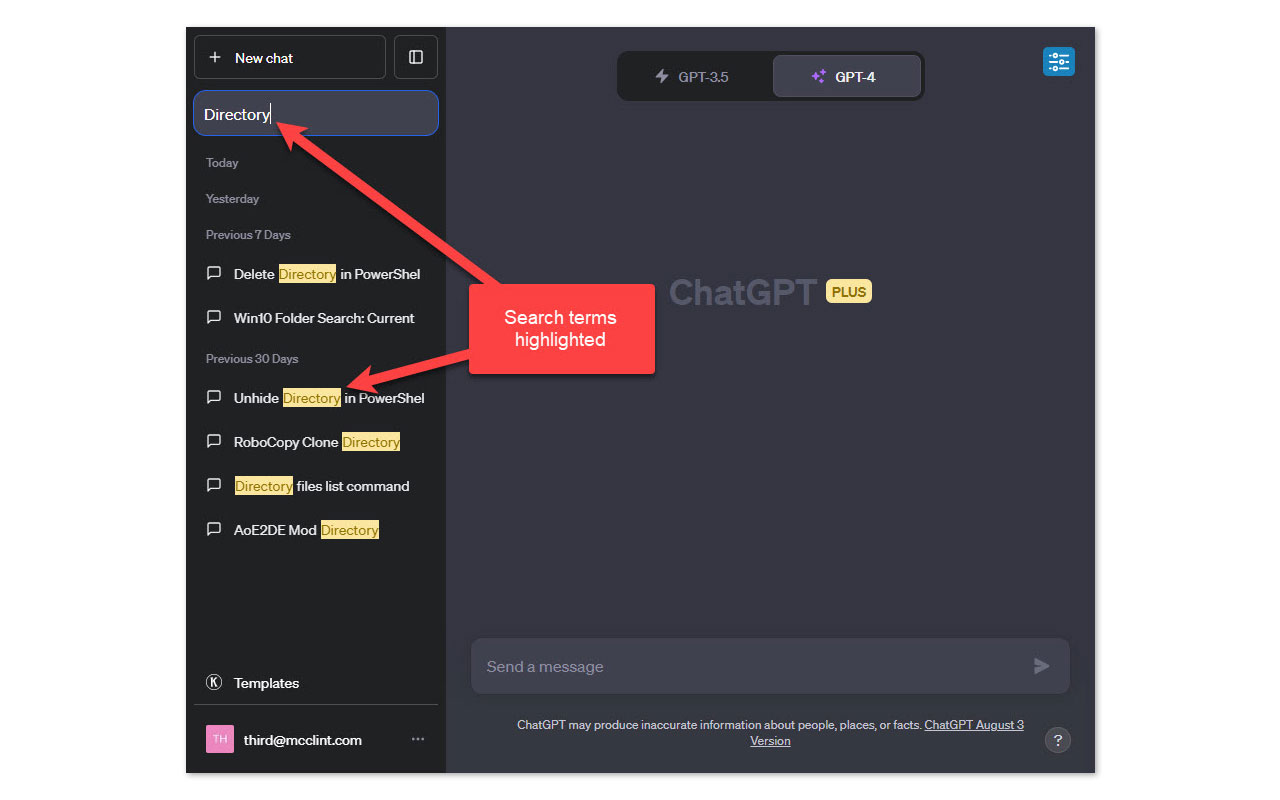Screen dimensions: 1280x800
Task: Click the chat bubble icon beside Delete Directory
Action: pyautogui.click(x=213, y=273)
